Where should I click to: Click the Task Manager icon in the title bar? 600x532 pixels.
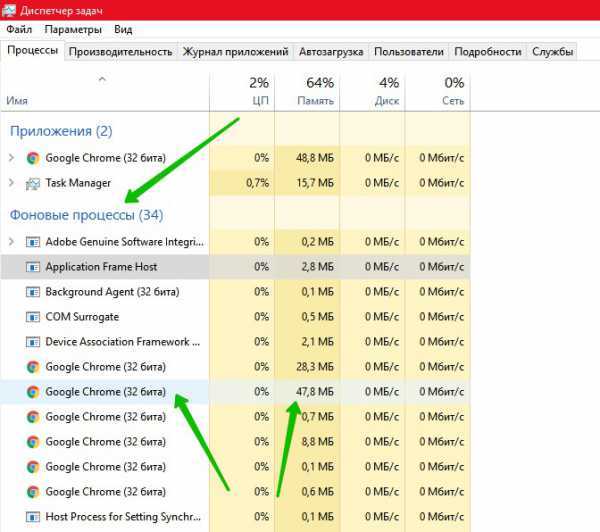8,10
